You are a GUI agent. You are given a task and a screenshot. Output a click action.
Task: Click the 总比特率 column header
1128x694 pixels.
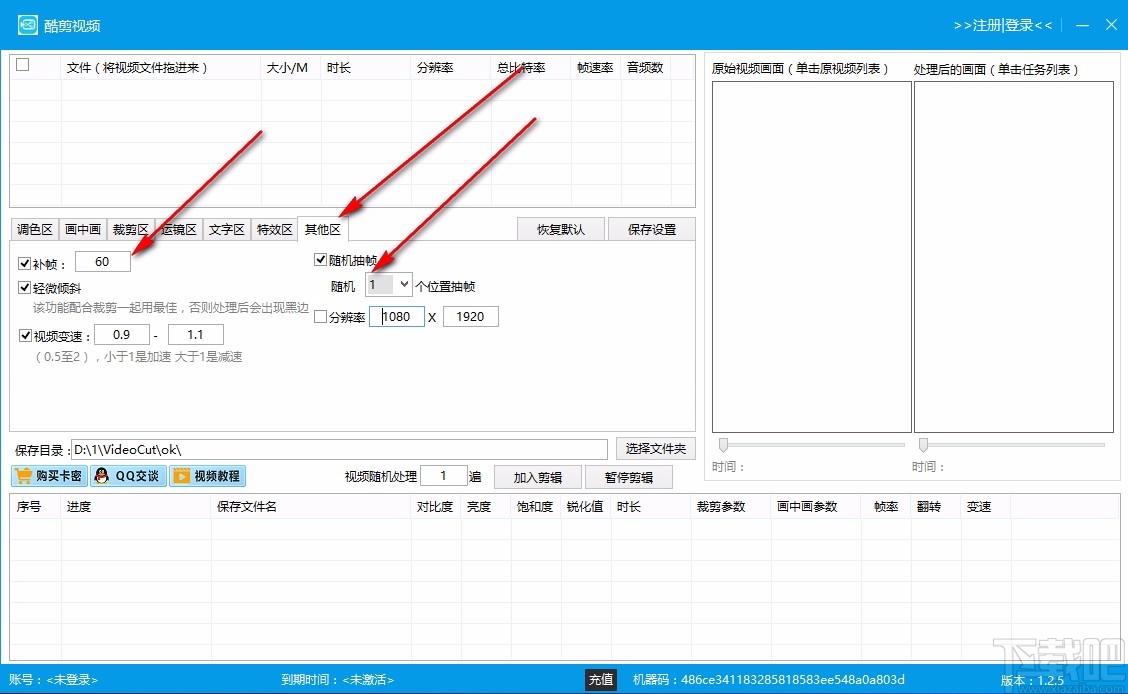[x=531, y=68]
